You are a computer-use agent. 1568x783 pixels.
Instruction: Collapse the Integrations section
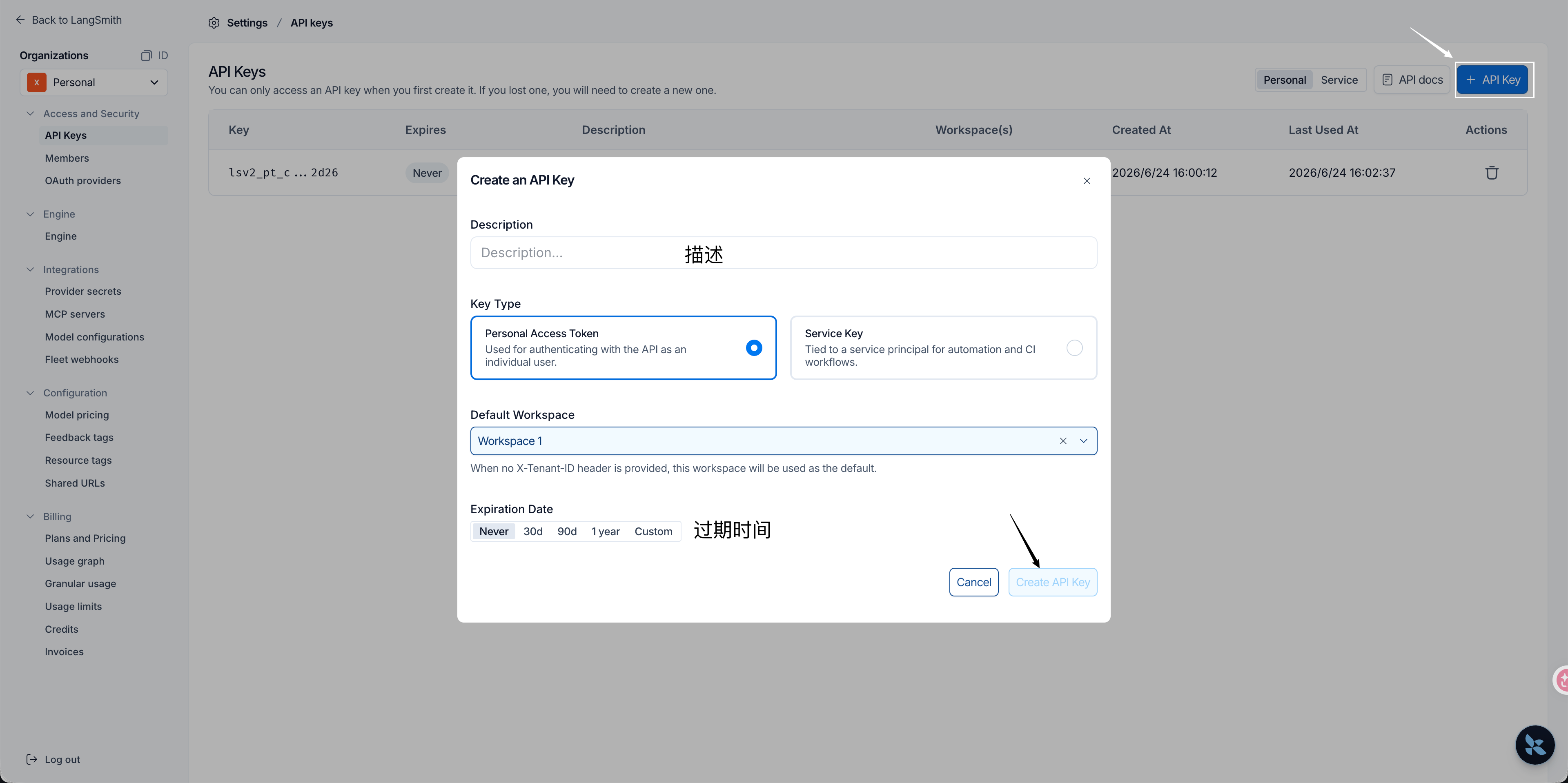[x=30, y=269]
